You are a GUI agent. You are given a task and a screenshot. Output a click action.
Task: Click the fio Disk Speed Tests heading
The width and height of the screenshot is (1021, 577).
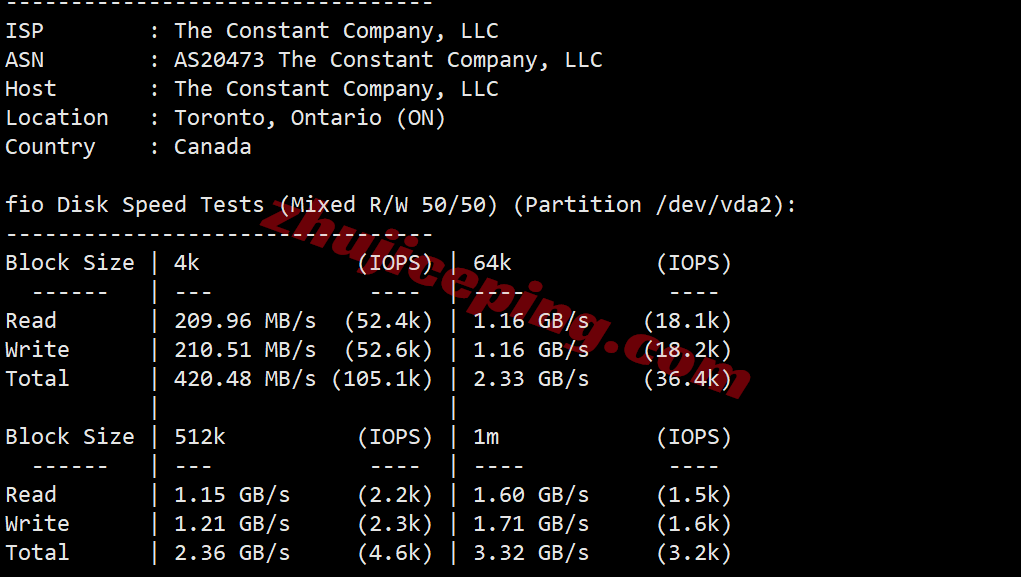(x=135, y=205)
